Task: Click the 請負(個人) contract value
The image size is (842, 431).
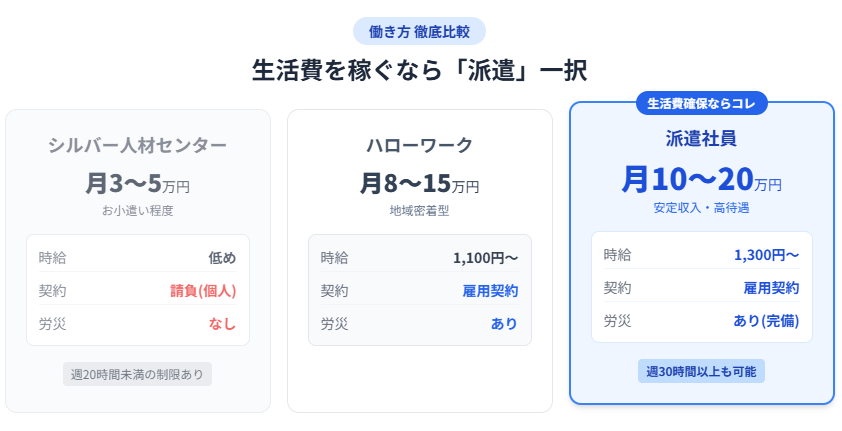Action: point(203,291)
